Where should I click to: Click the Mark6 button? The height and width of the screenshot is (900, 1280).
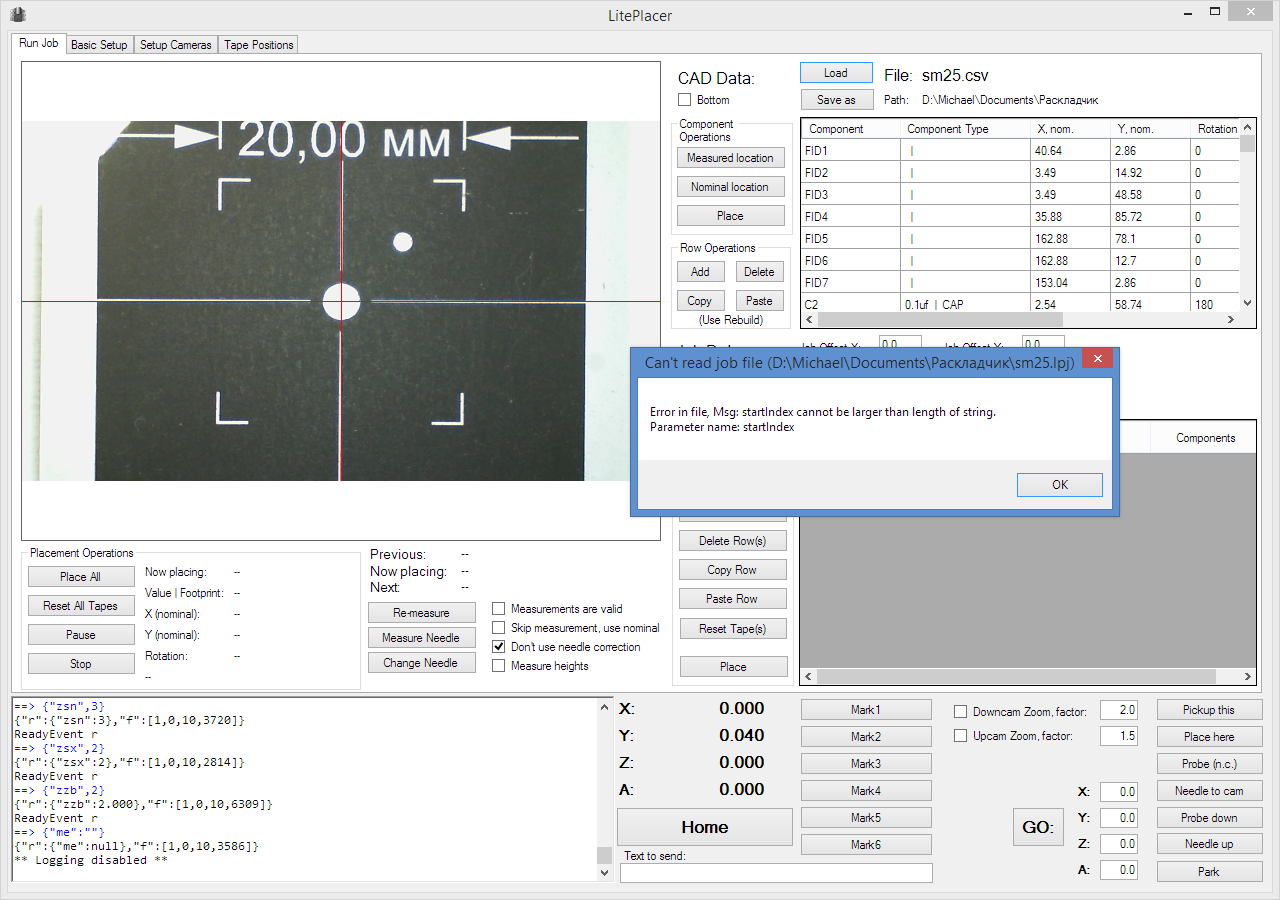[866, 845]
